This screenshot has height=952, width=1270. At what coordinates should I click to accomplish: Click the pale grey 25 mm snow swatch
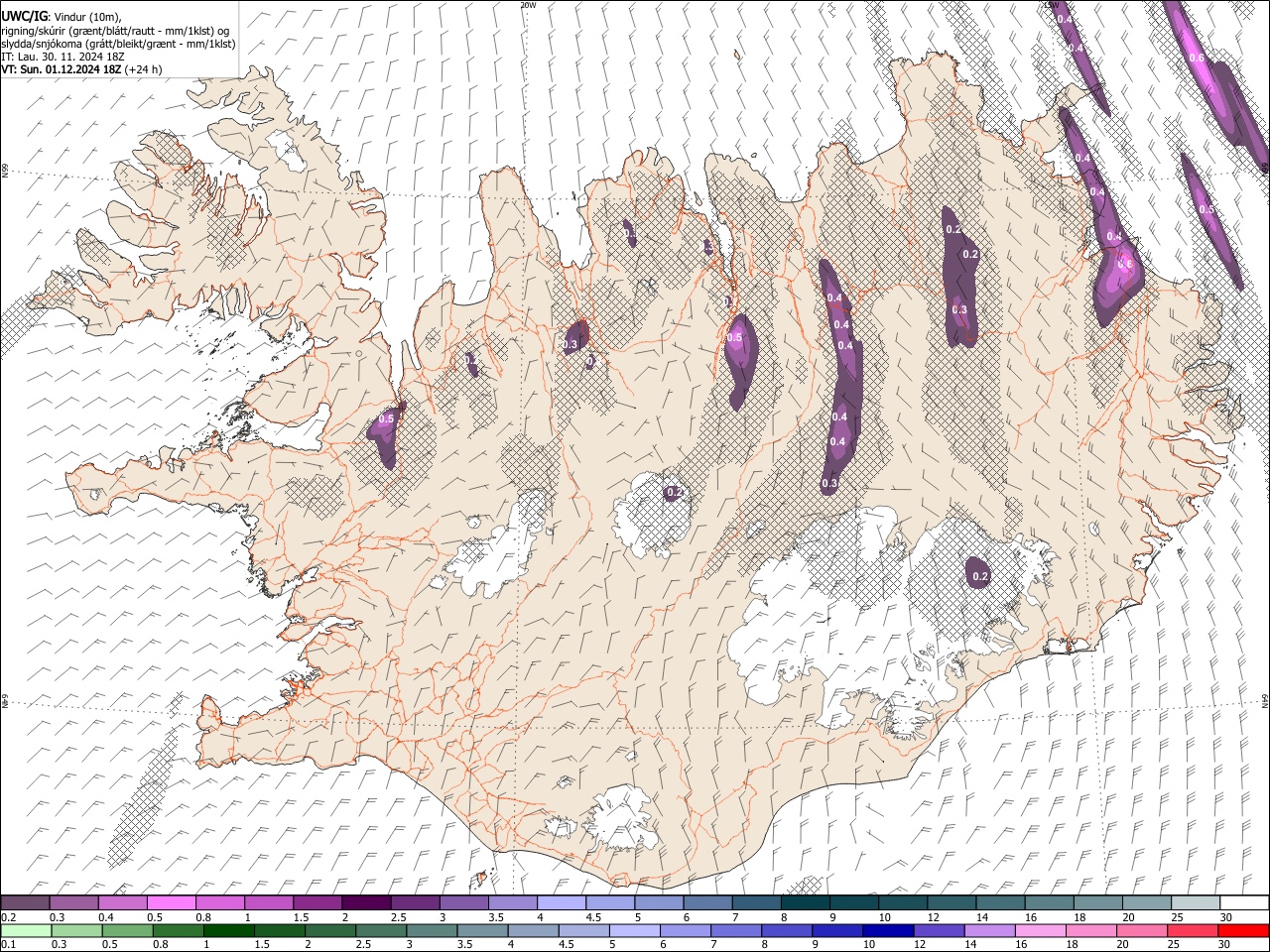pyautogui.click(x=1196, y=903)
